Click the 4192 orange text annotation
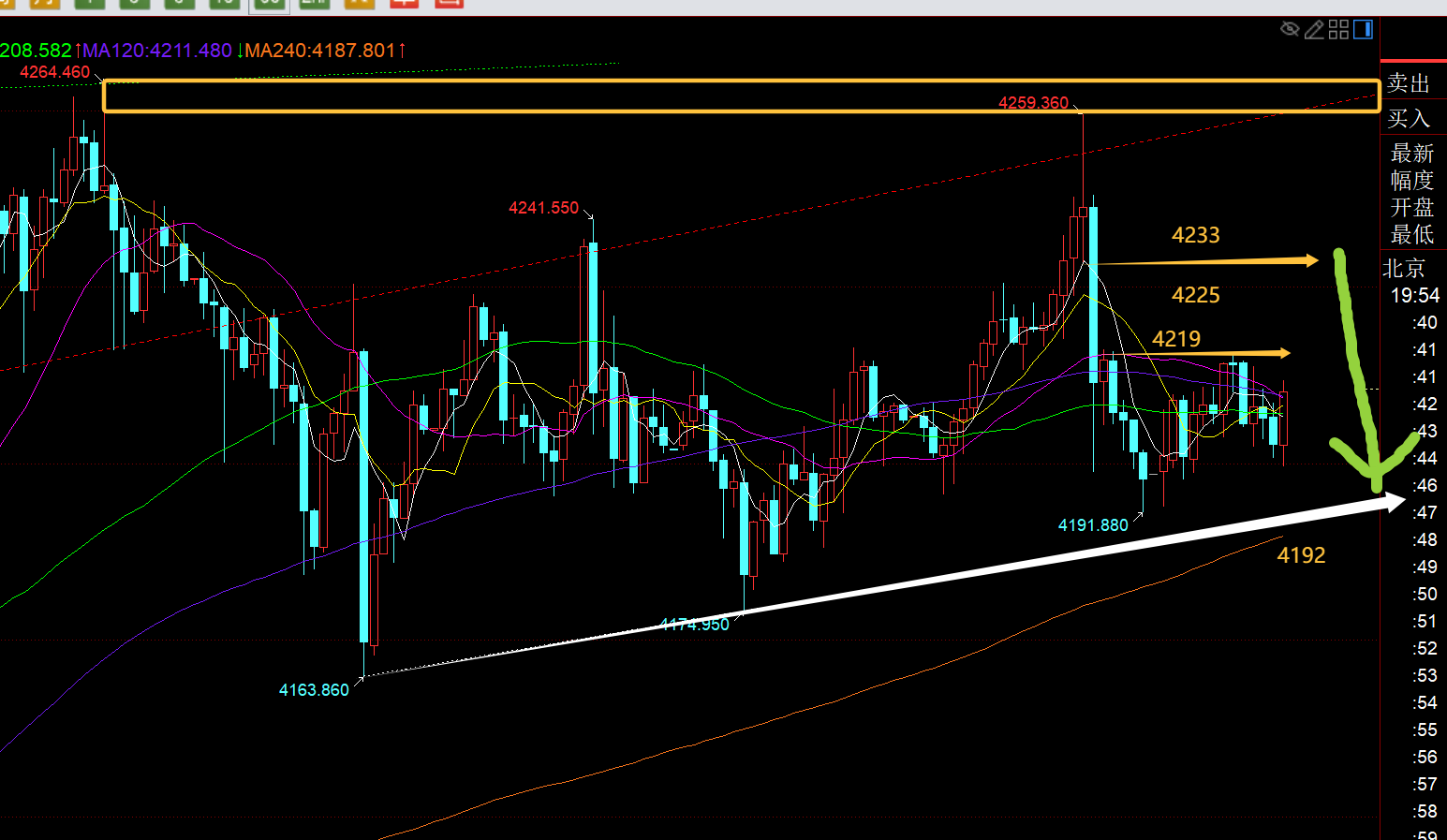 point(1301,555)
